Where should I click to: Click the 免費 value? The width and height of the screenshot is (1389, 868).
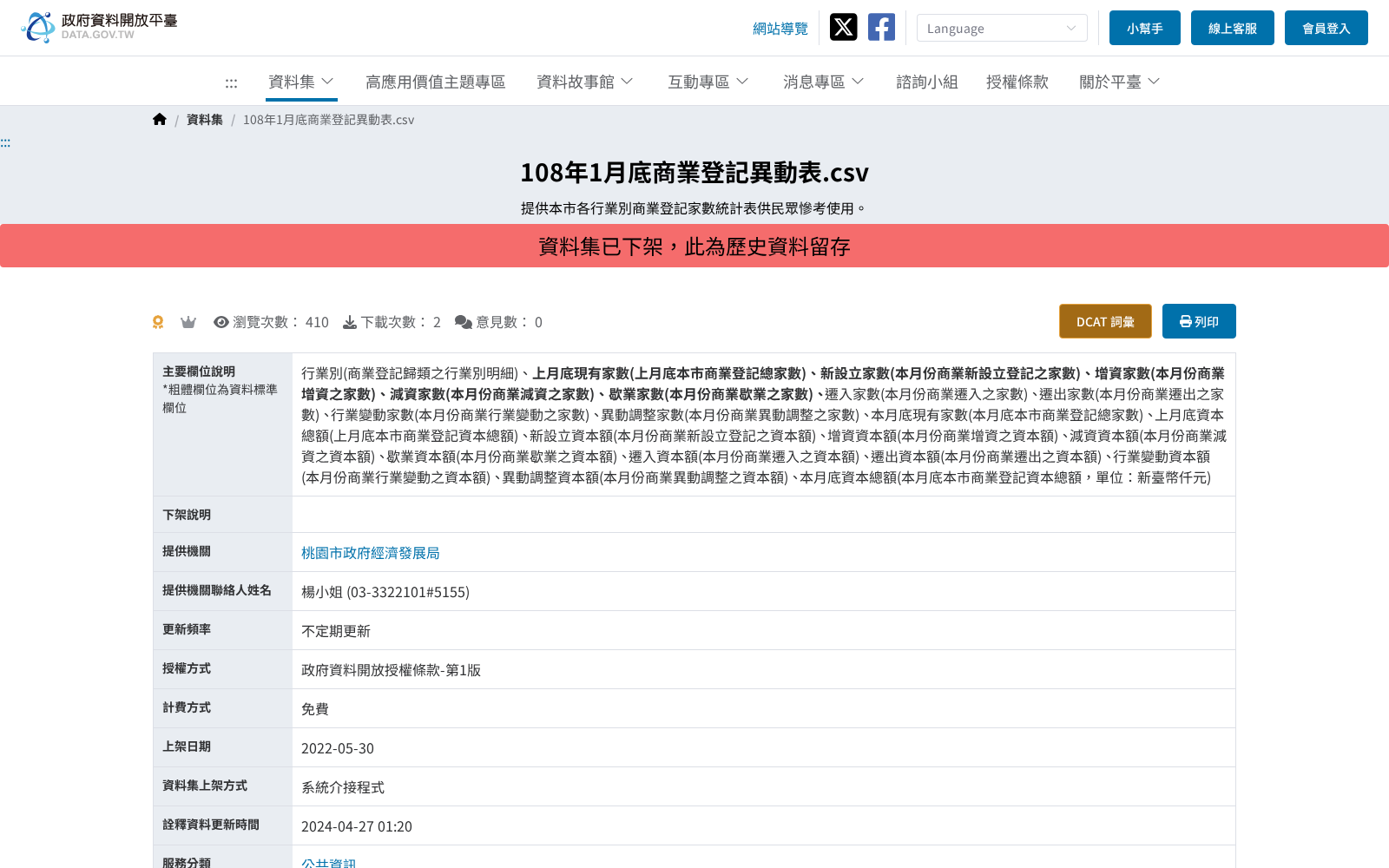click(315, 709)
